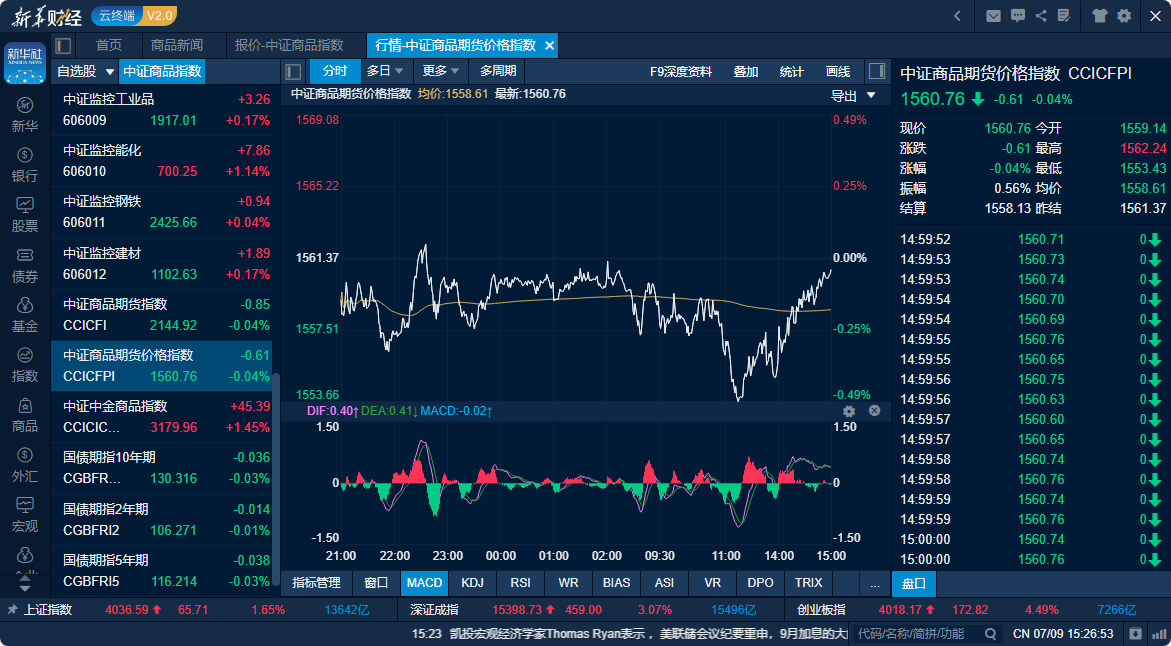1171x646 pixels.
Task: Switch to the 商品新闻 tab
Action: pyautogui.click(x=177, y=46)
